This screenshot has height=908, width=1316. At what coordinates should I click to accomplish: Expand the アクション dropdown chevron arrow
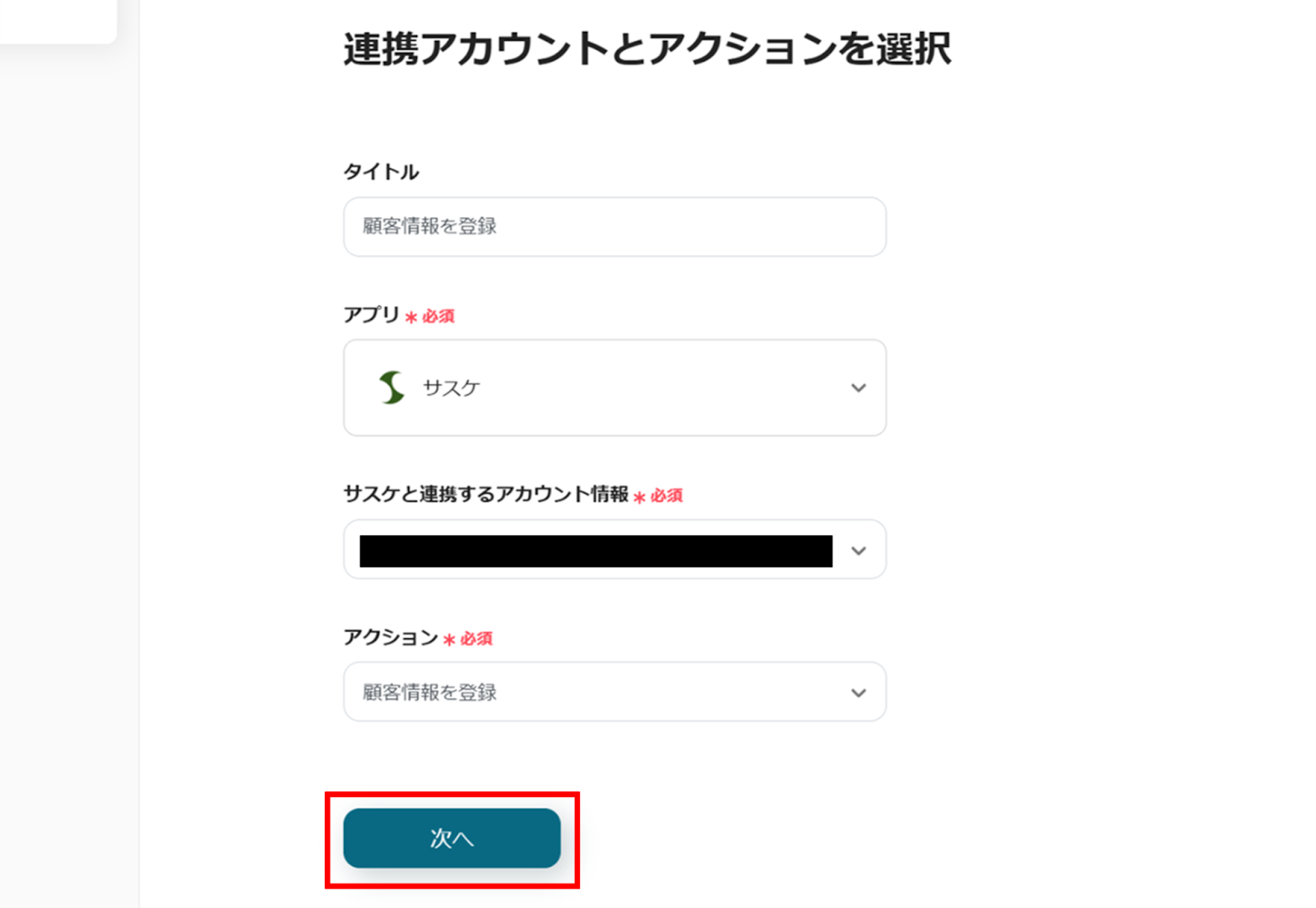click(x=858, y=693)
